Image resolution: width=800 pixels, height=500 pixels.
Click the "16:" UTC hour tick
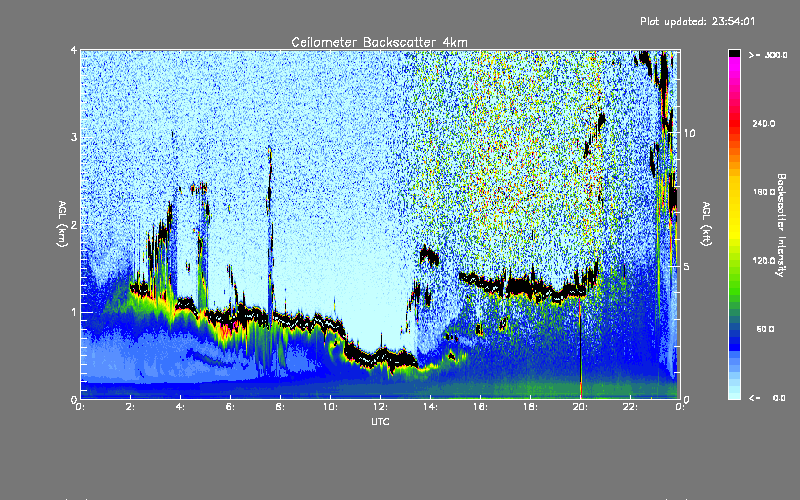480,407
